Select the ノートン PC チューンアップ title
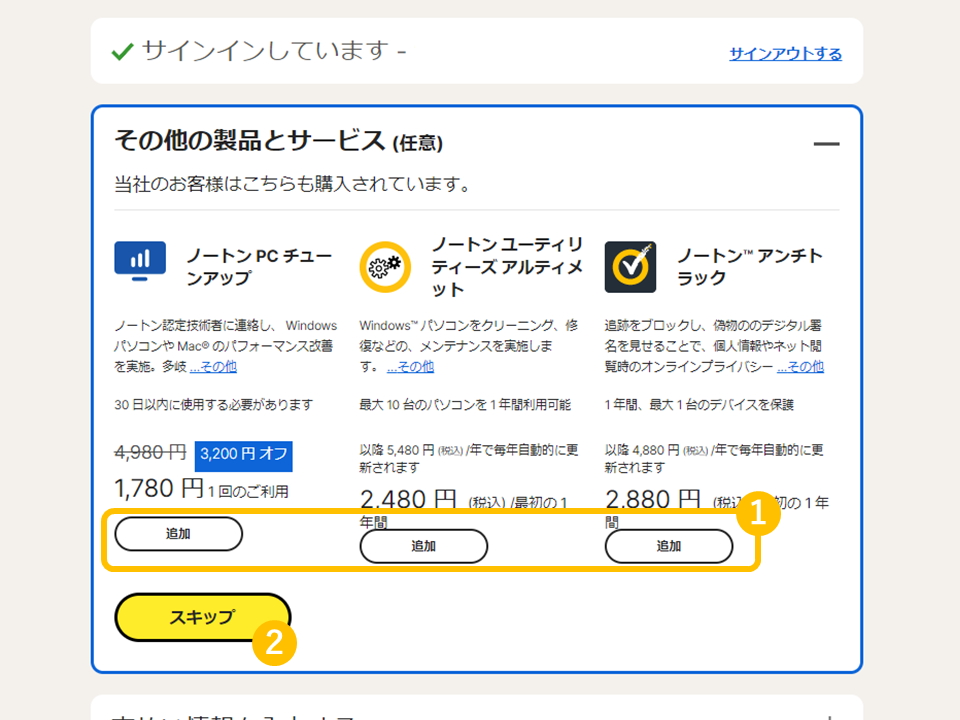 click(260, 267)
